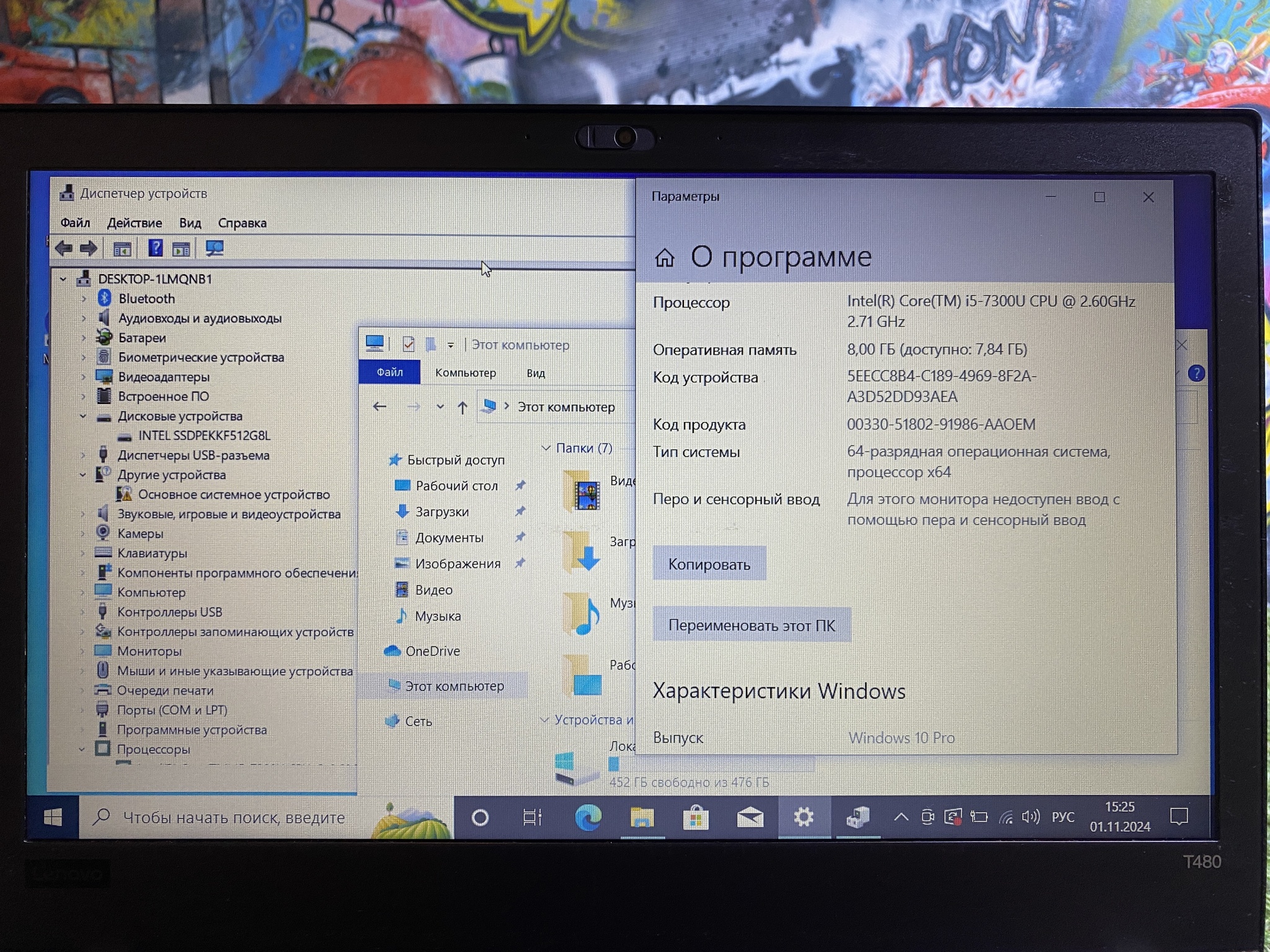1270x952 pixels.
Task: Open the Действие menu
Action: coord(134,223)
